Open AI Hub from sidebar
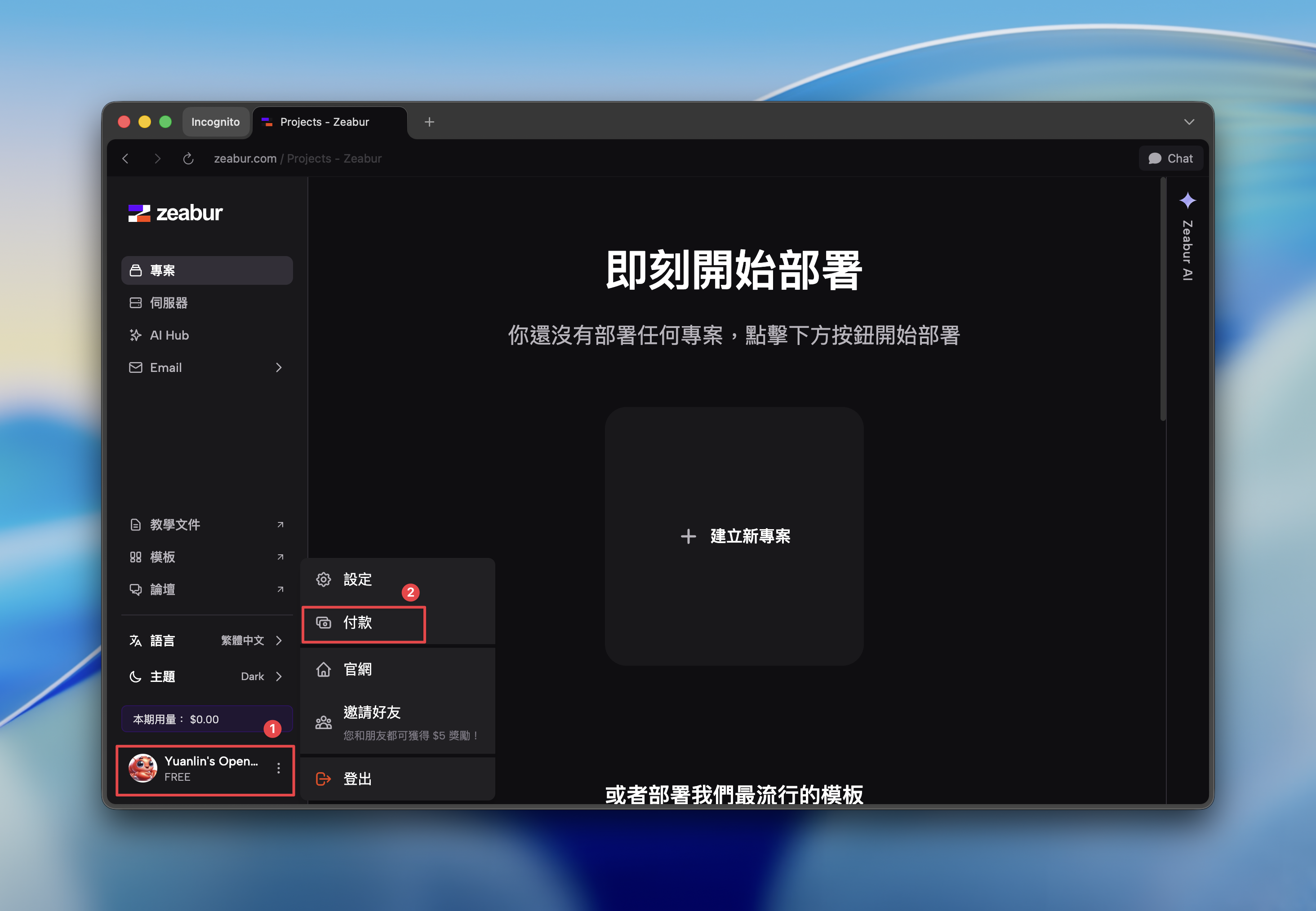The height and width of the screenshot is (911, 1316). [169, 335]
